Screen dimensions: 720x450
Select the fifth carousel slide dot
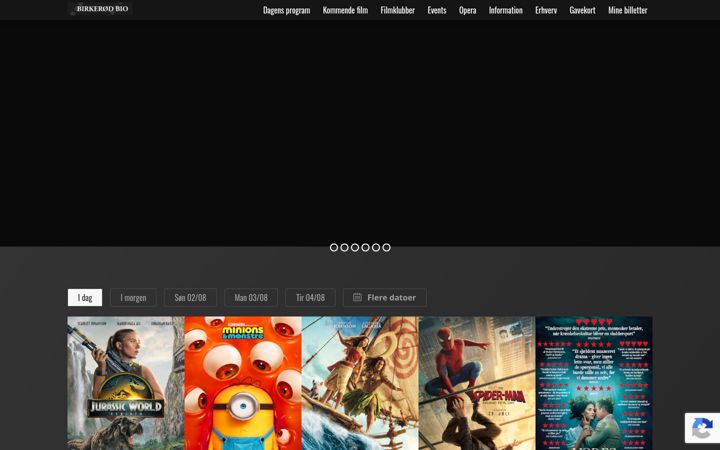(376, 248)
